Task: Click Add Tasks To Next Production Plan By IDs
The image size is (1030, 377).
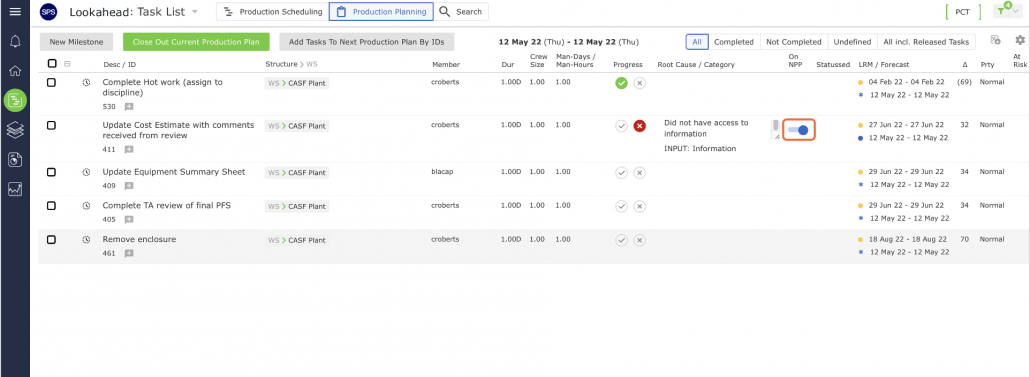Action: point(367,41)
